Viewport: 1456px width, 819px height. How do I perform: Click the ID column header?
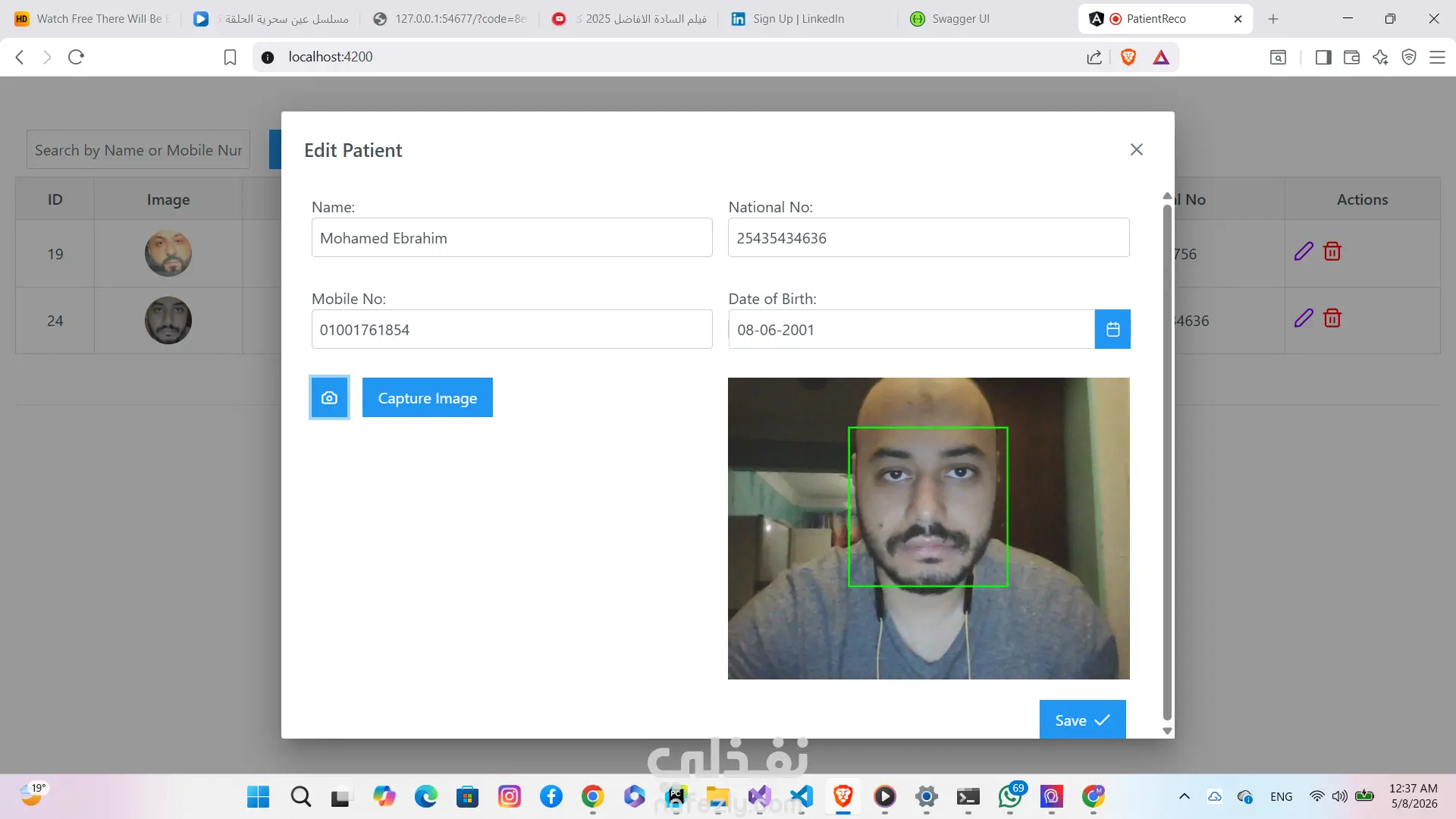55,199
